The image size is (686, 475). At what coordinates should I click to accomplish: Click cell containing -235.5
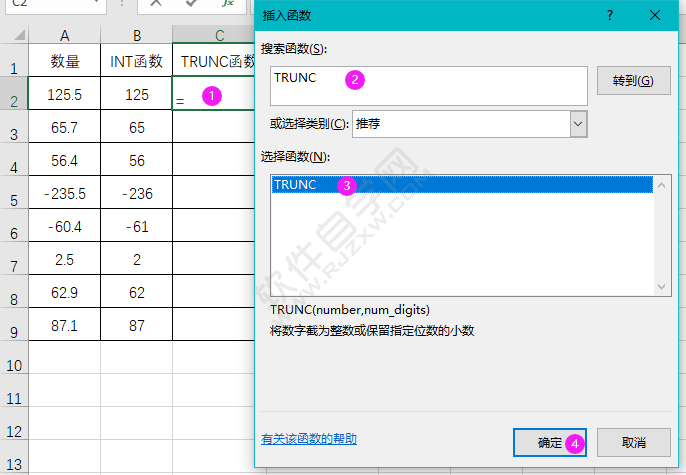point(65,194)
